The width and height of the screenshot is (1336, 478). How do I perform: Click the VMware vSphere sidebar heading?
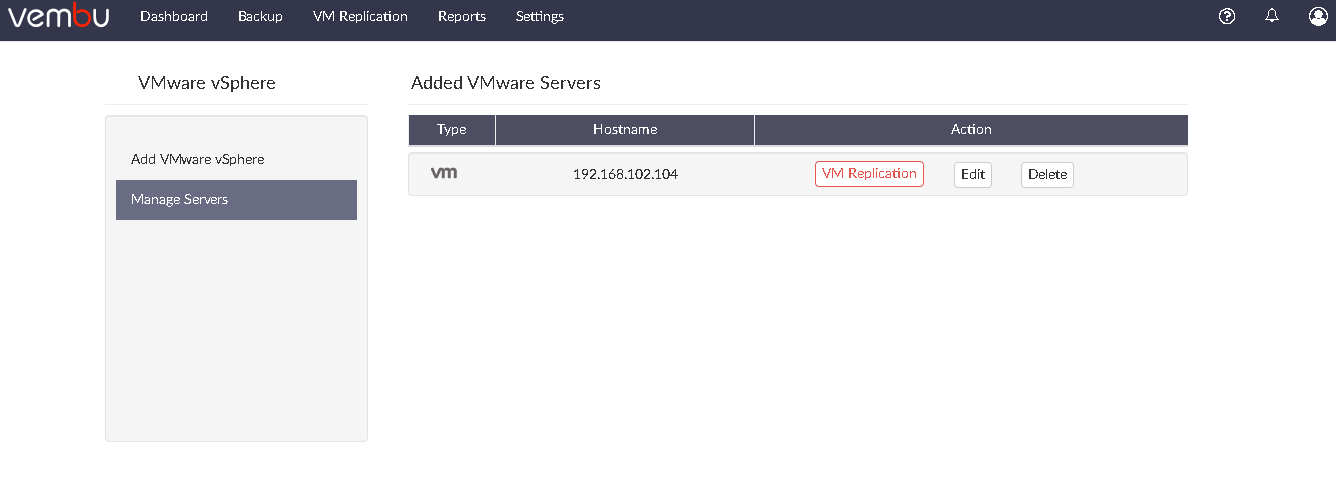[x=207, y=83]
